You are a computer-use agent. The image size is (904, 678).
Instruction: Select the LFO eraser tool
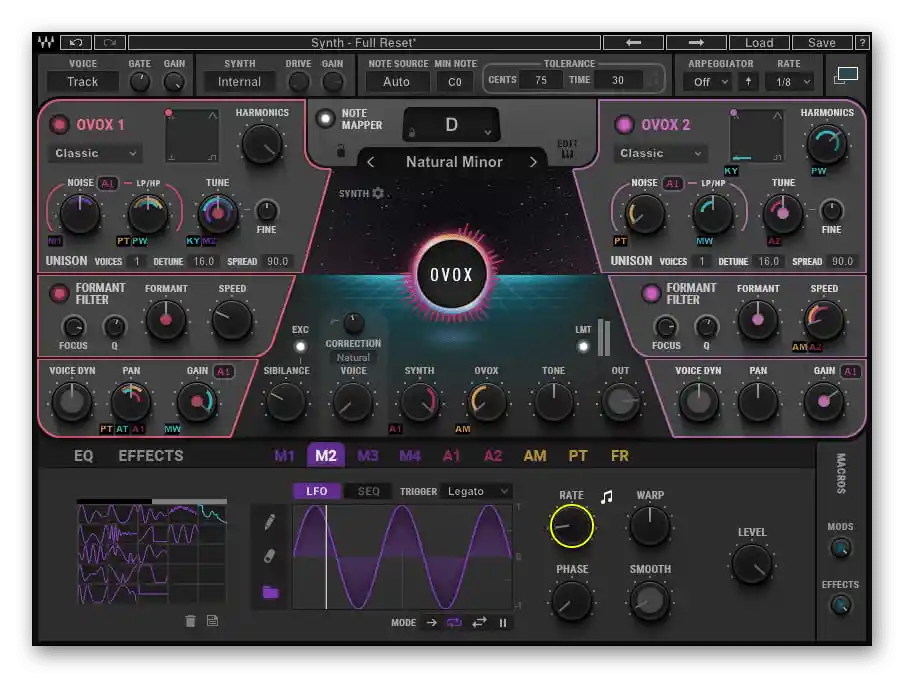coord(269,556)
